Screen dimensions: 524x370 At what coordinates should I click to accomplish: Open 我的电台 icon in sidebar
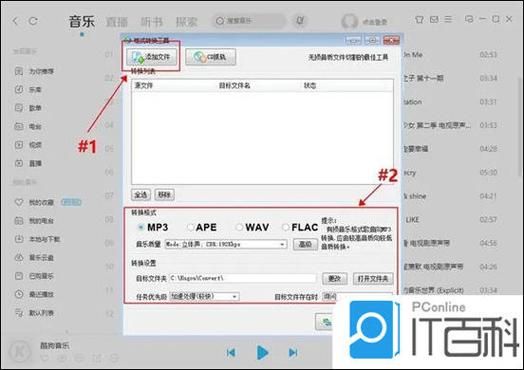click(x=19, y=221)
